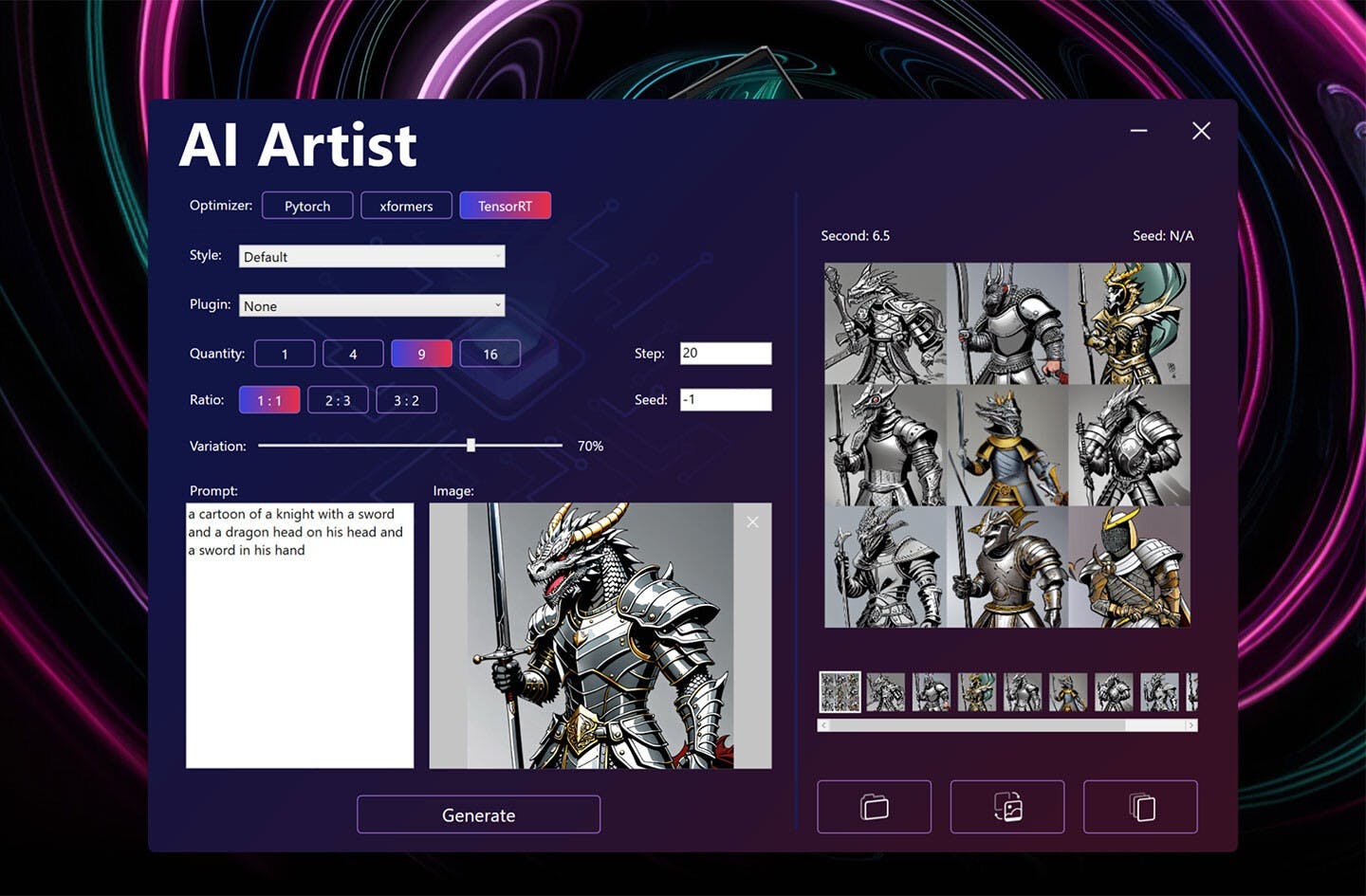Remove the reference image with its X
Image resolution: width=1366 pixels, height=896 pixels.
(752, 521)
